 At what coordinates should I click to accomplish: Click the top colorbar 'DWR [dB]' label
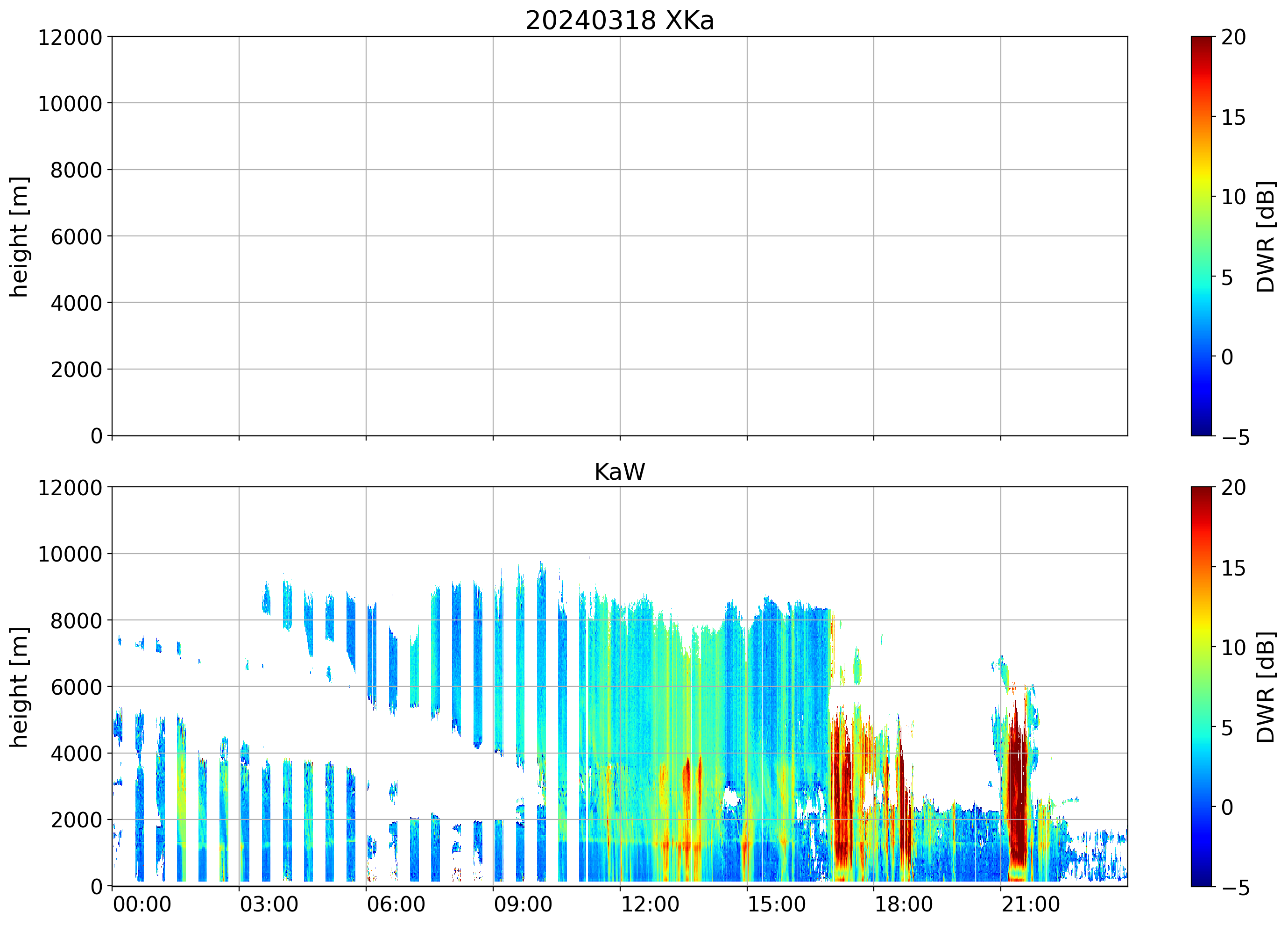pyautogui.click(x=1265, y=236)
